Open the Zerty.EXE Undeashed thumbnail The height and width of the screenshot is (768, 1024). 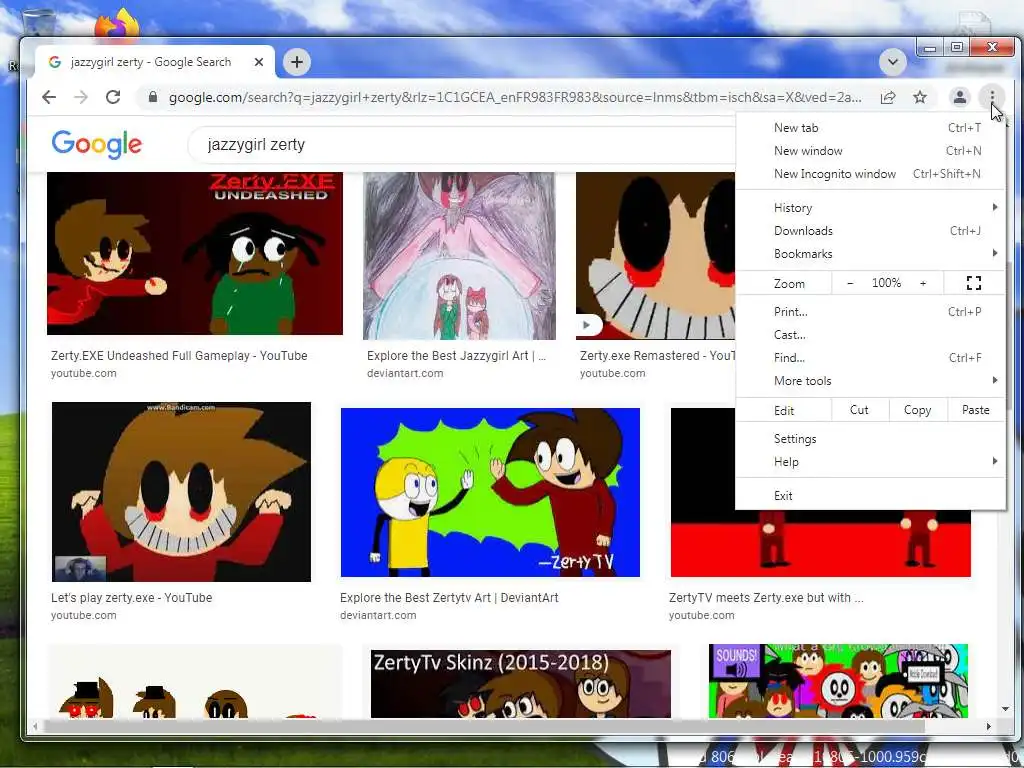click(195, 253)
